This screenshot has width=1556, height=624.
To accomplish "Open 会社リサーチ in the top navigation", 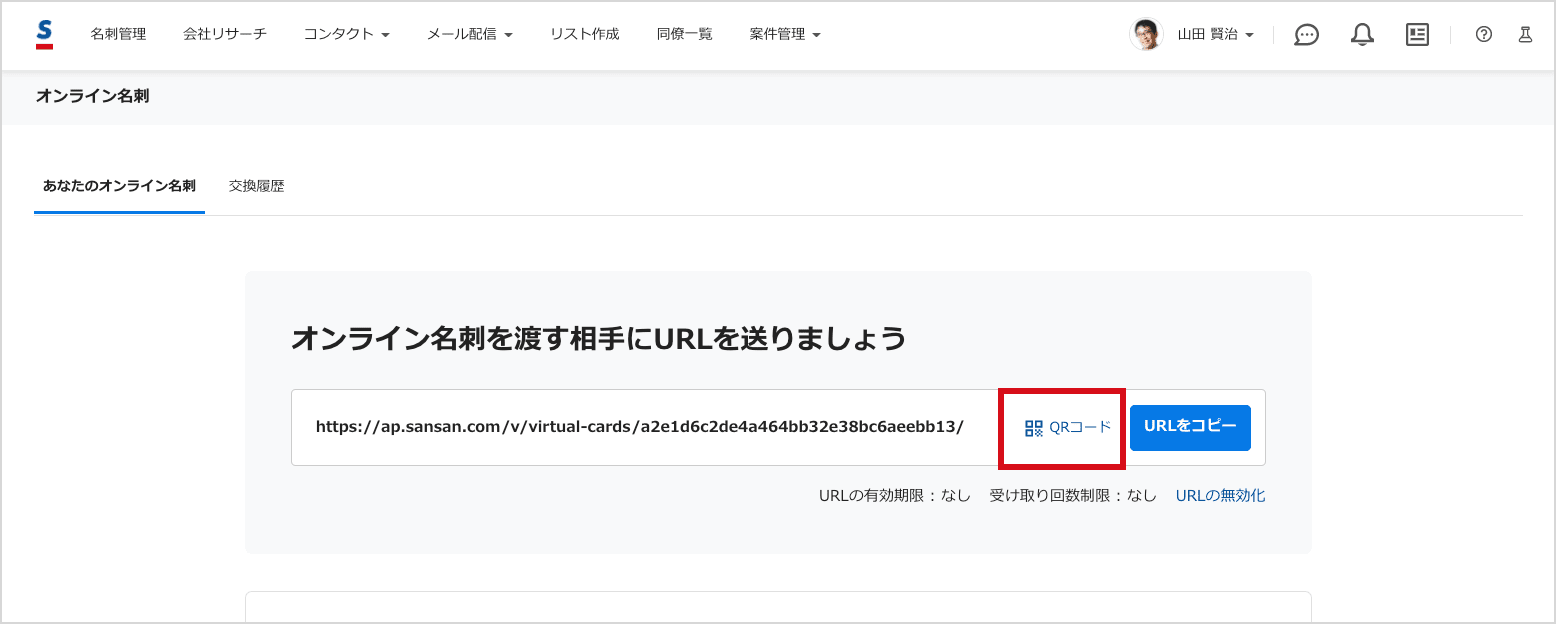I will pos(225,34).
